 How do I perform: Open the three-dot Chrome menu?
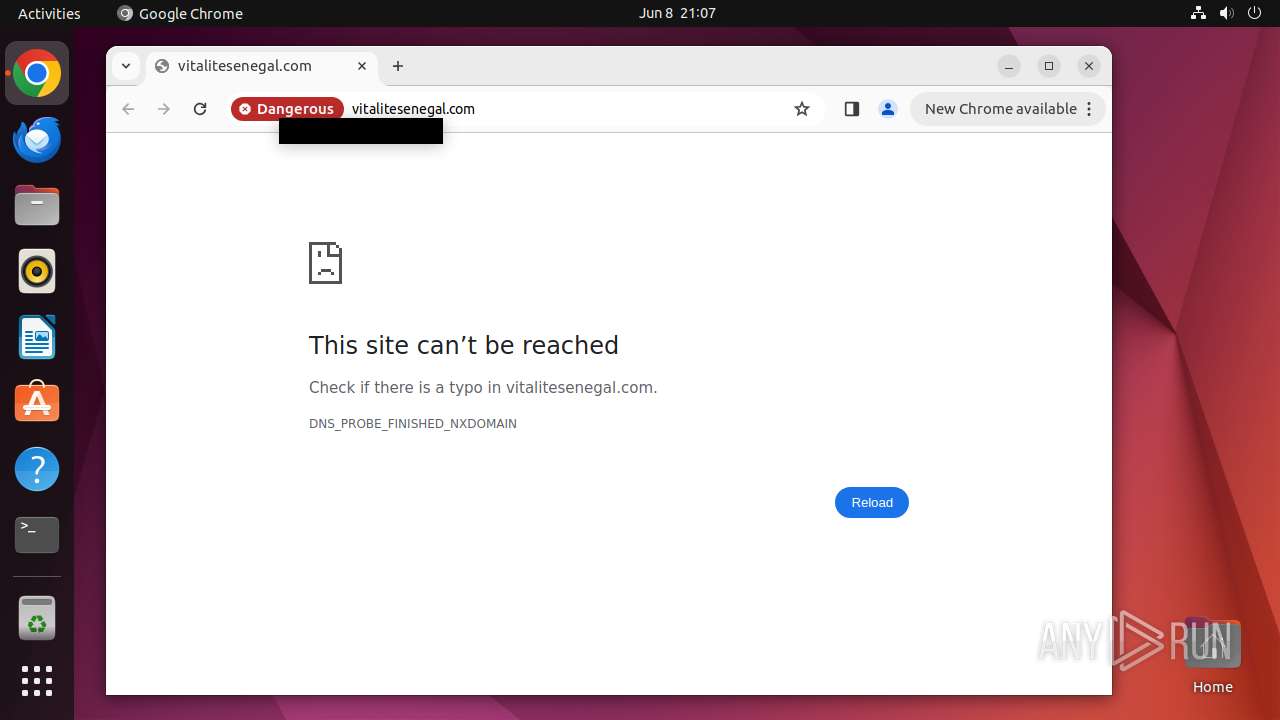pyautogui.click(x=1089, y=109)
